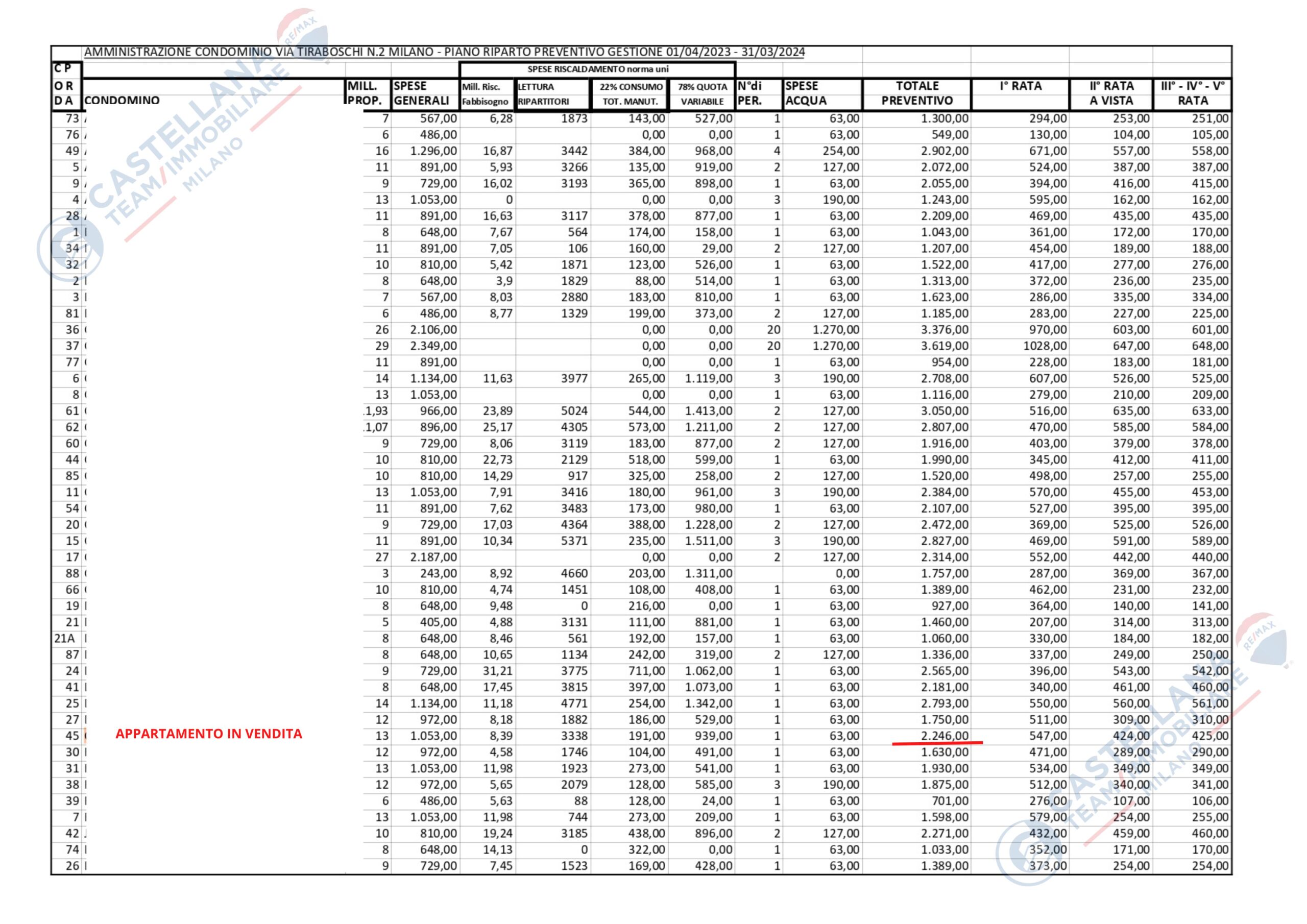Click variable quota '29,00' in row 34
The image size is (1307, 924).
717,248
